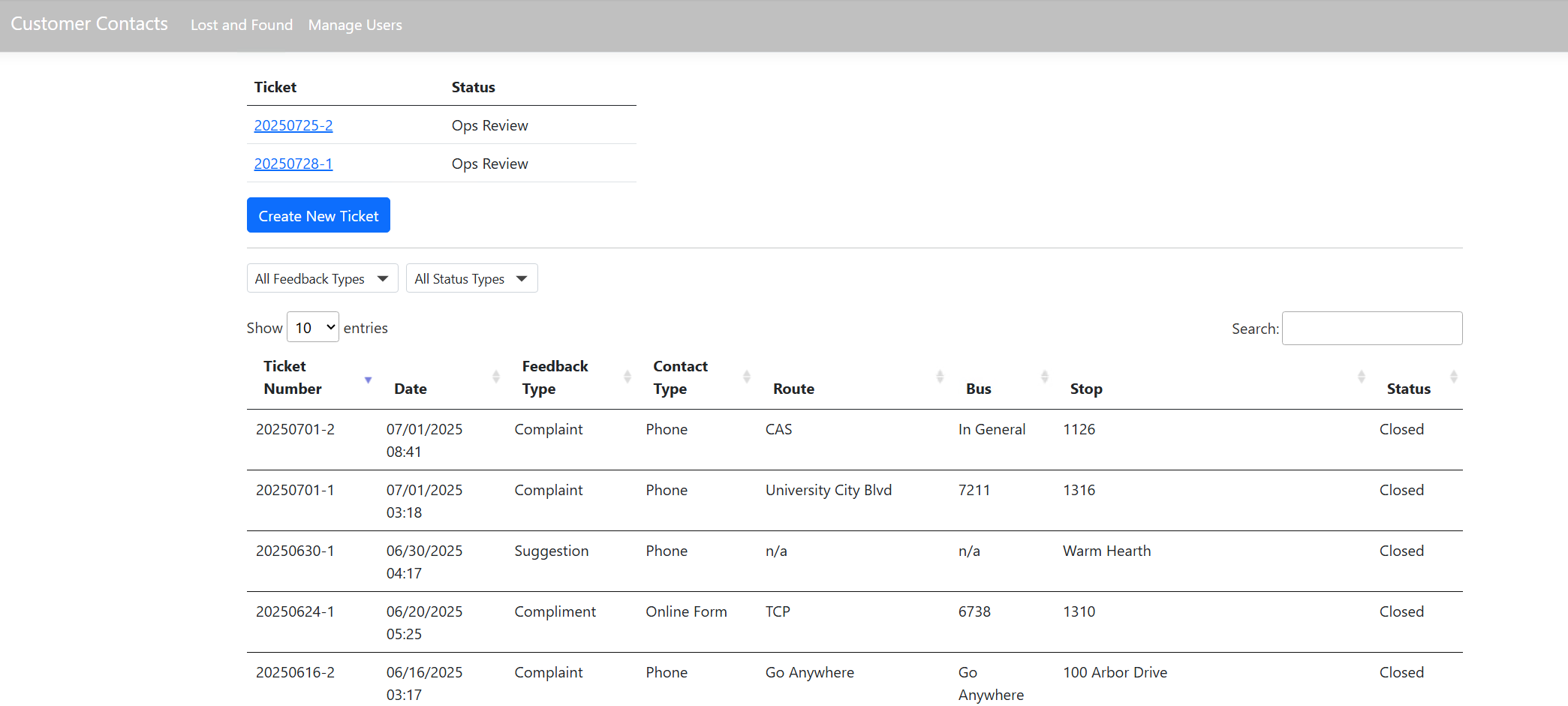
Task: Select ticket number 20250616-2 cell
Action: pyautogui.click(x=296, y=672)
